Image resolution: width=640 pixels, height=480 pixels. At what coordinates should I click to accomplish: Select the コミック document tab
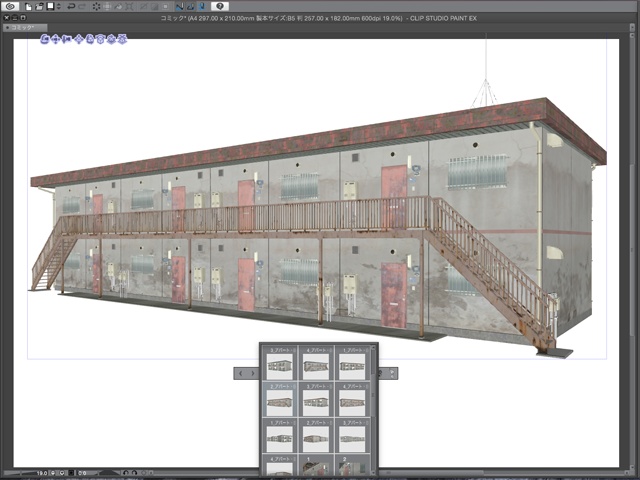[25, 28]
